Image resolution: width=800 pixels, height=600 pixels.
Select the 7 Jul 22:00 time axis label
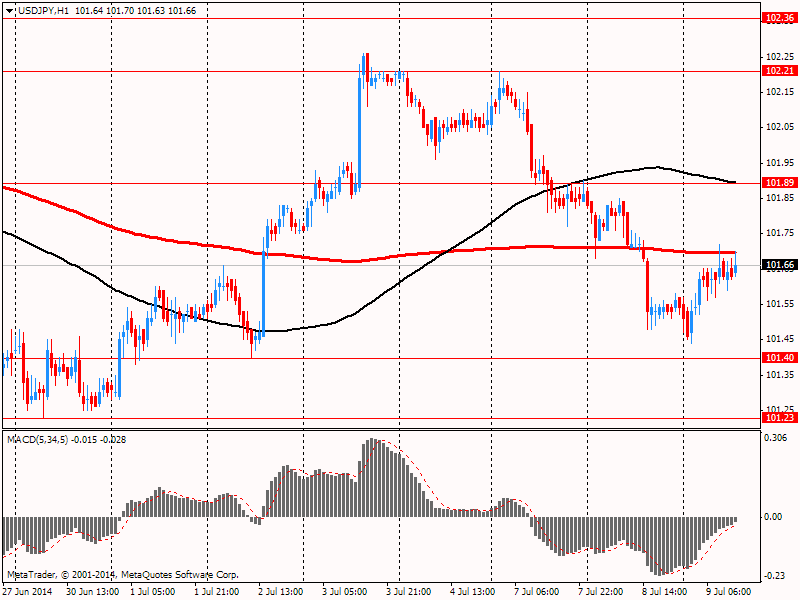pos(601,591)
